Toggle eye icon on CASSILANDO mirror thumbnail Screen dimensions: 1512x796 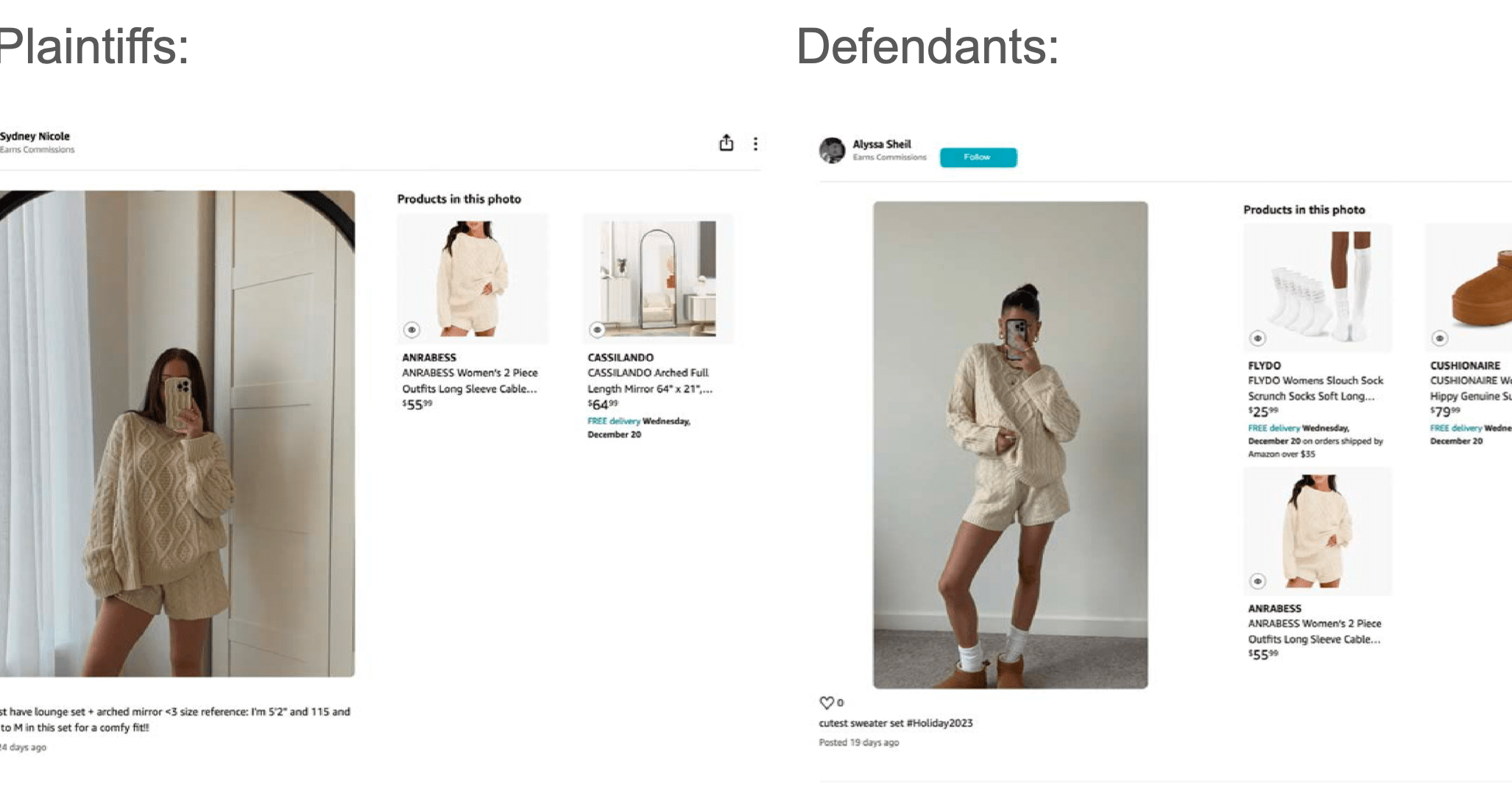(x=597, y=330)
